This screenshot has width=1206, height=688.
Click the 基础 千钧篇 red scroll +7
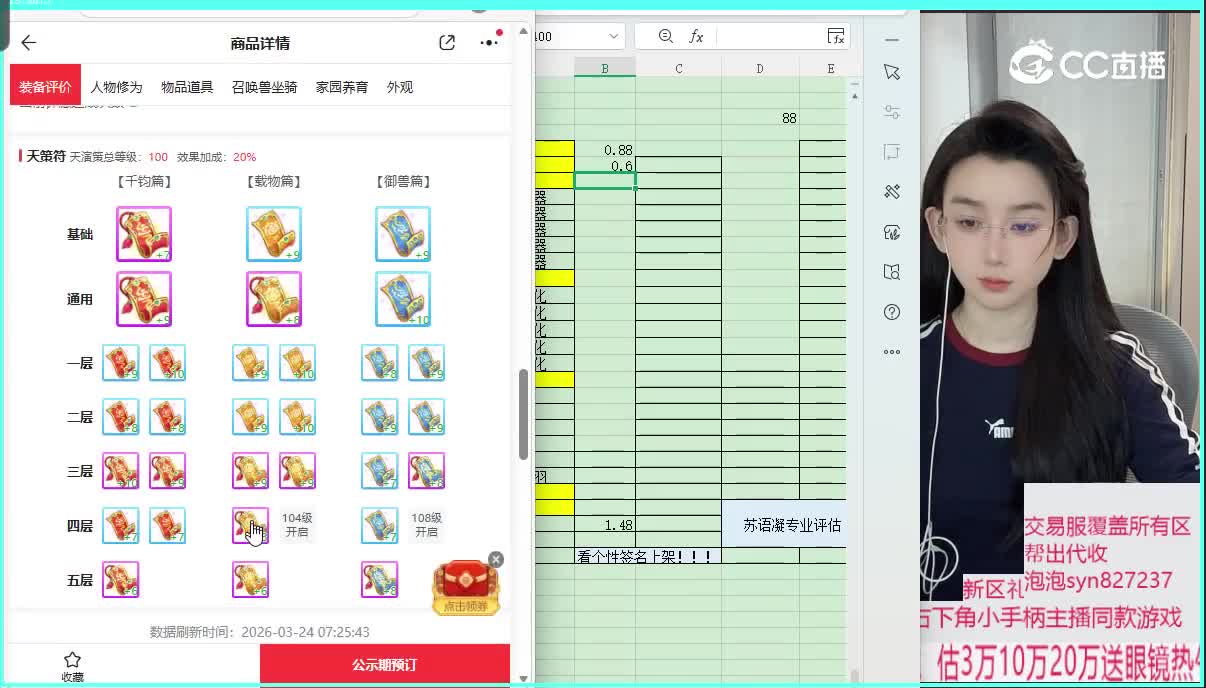coord(144,234)
